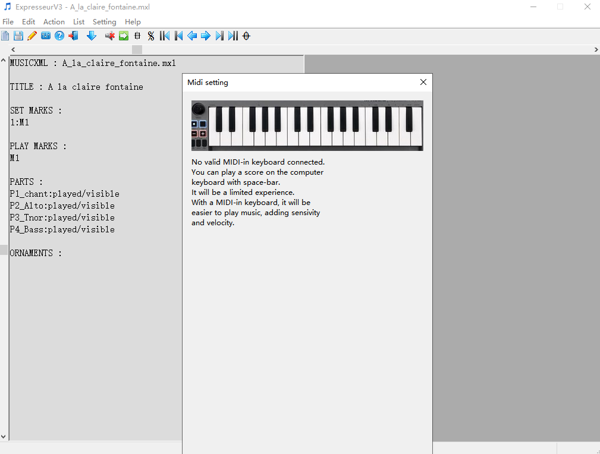Jump to the first section icon
The height and width of the screenshot is (454, 600).
(x=165, y=36)
